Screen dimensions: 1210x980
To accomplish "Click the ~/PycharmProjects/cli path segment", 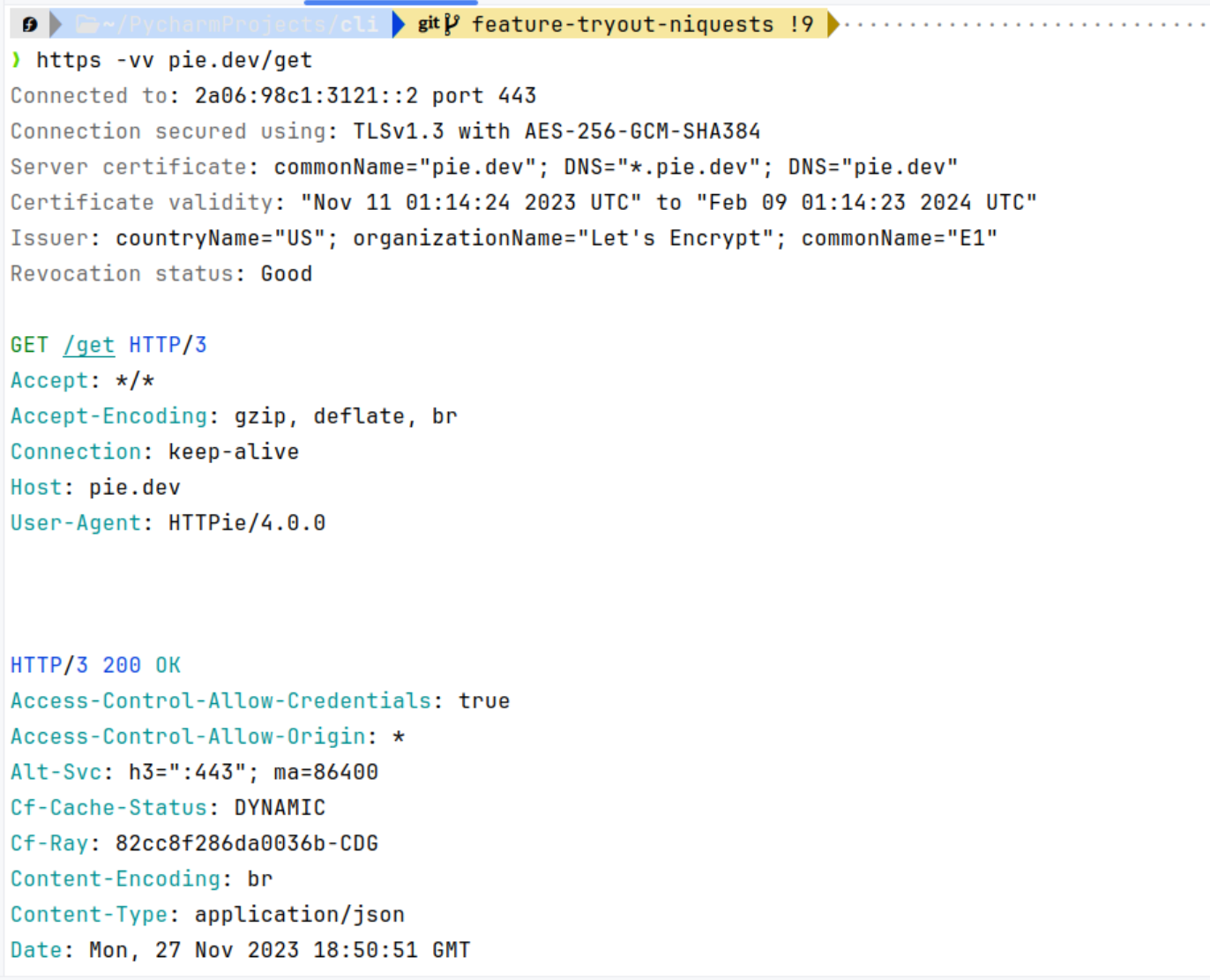I will point(240,25).
